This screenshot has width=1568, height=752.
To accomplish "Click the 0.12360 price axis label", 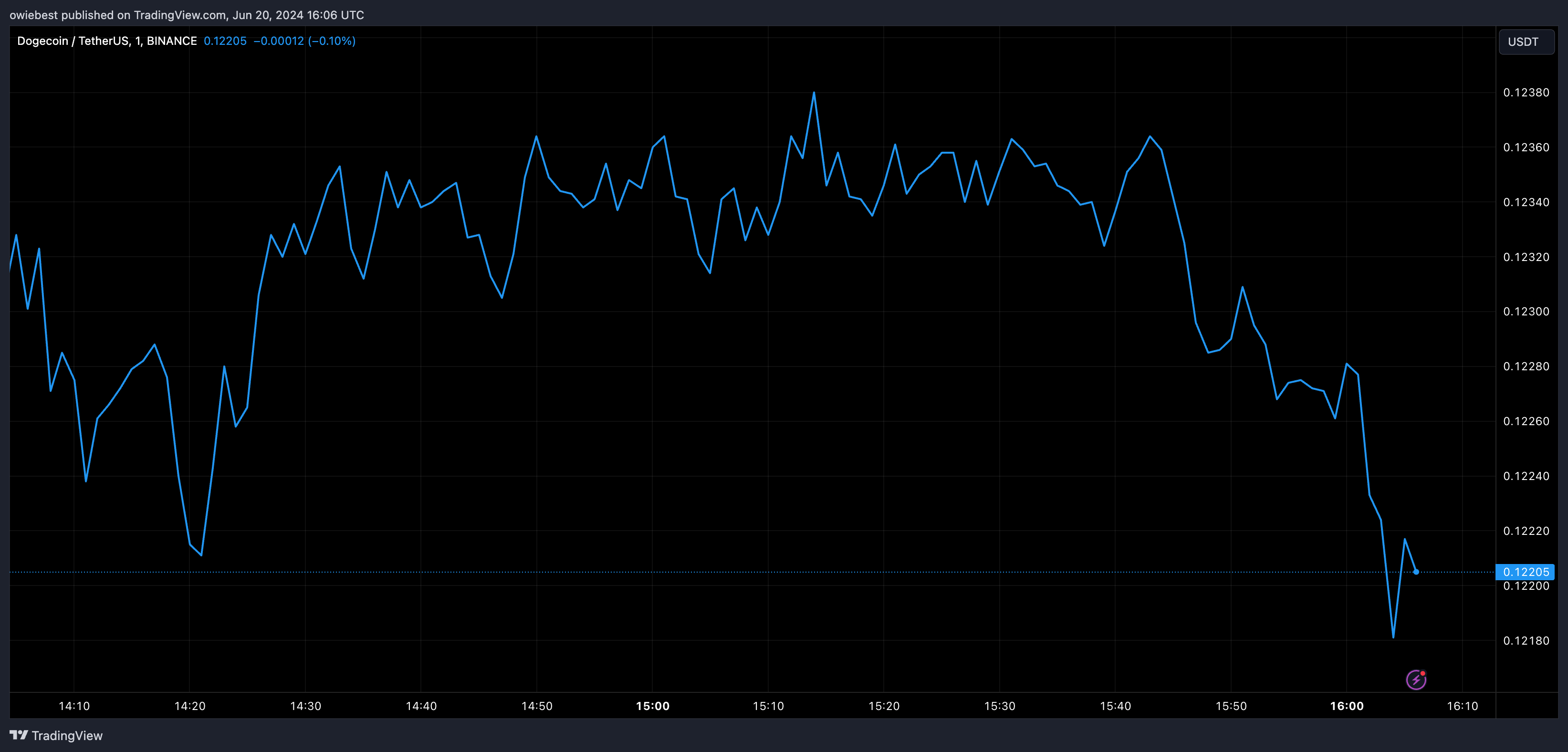I will 1526,147.
